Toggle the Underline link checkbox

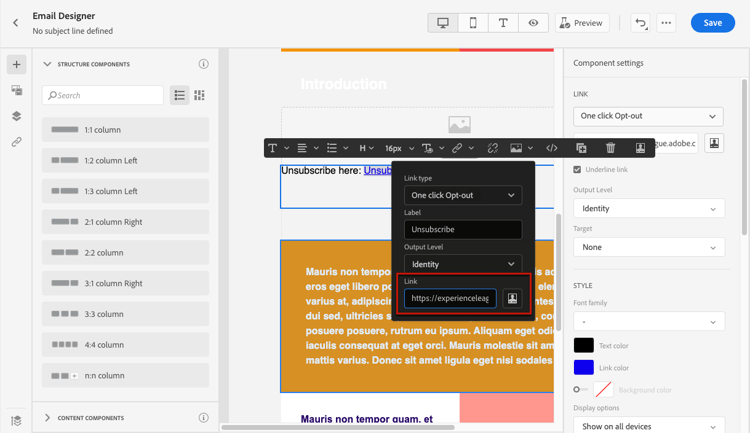click(x=577, y=170)
